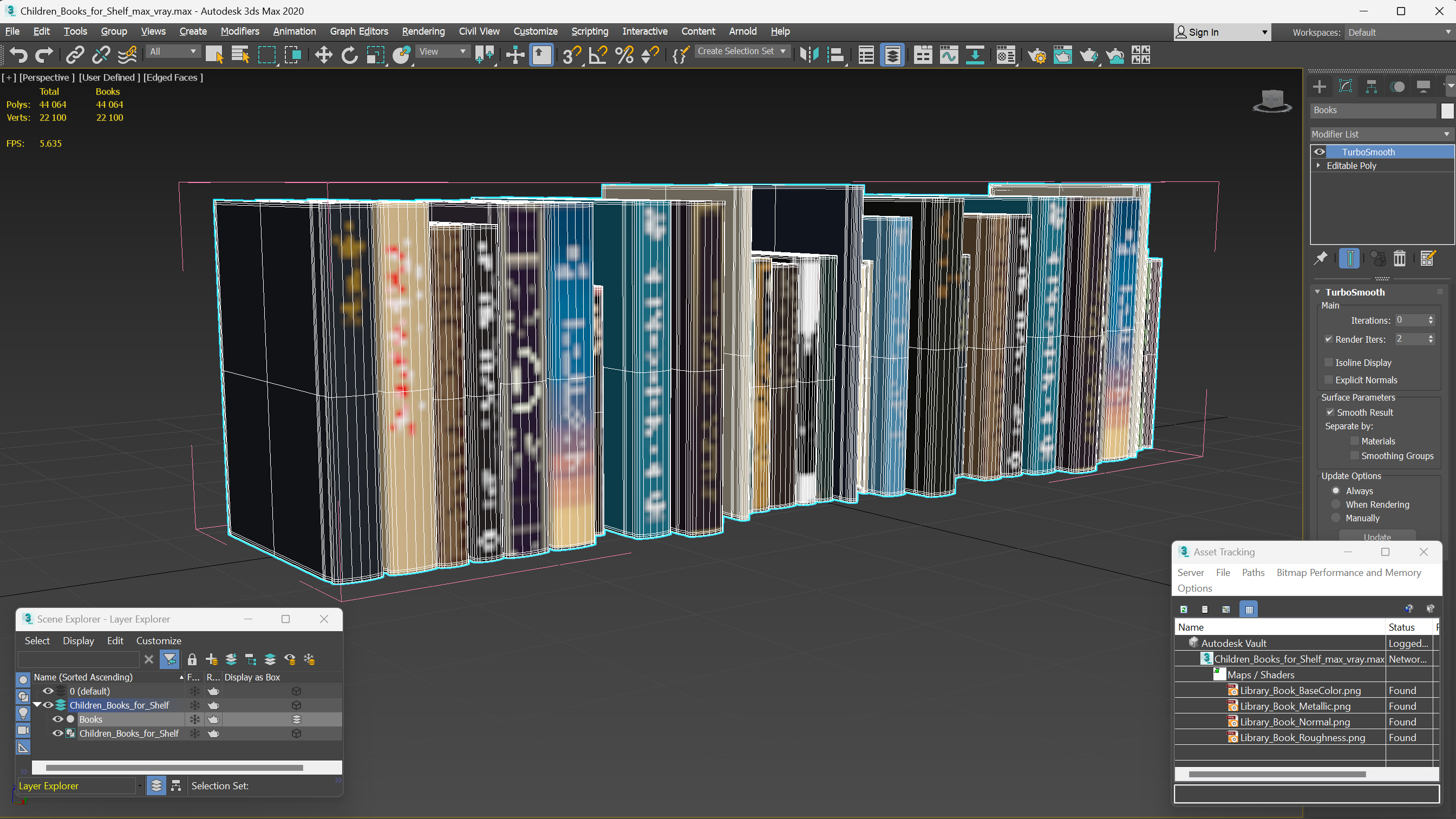1456x819 pixels.
Task: Click the Scene Explorer search field
Action: (78, 659)
